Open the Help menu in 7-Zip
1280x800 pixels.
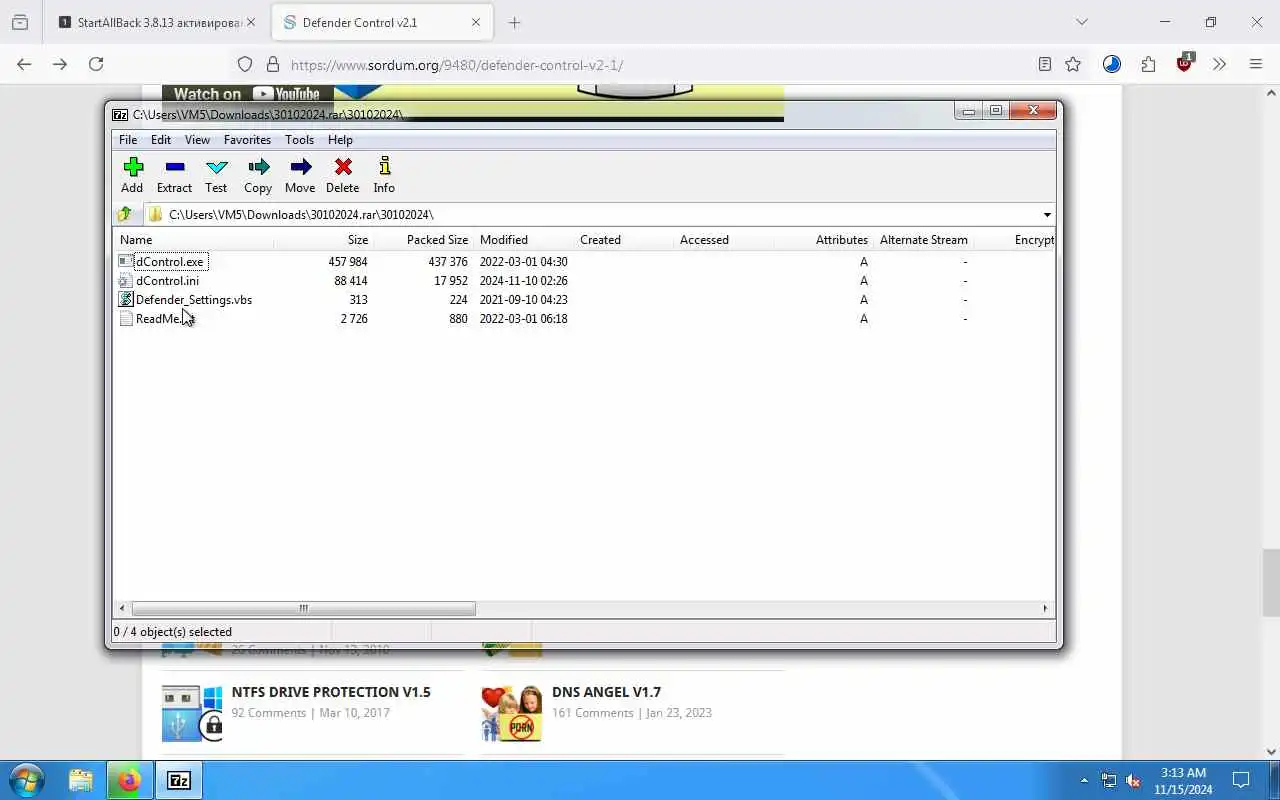tap(340, 140)
